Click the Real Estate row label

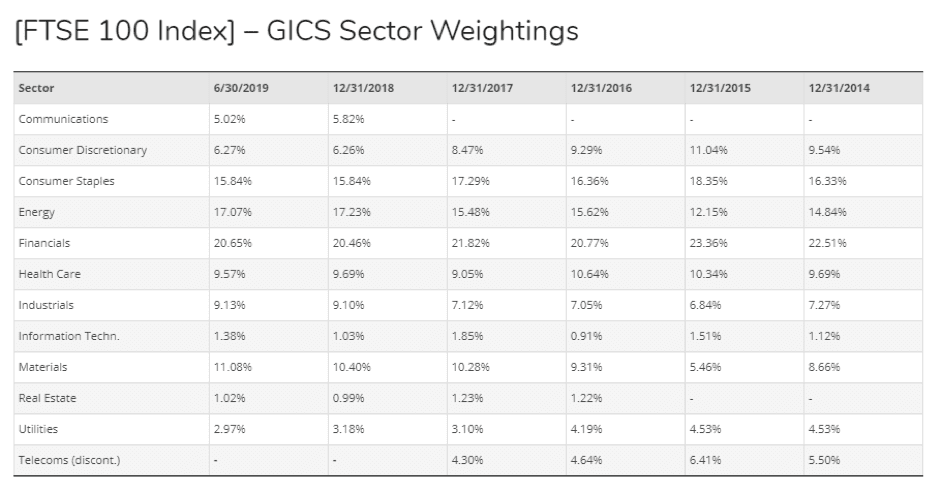coord(47,398)
